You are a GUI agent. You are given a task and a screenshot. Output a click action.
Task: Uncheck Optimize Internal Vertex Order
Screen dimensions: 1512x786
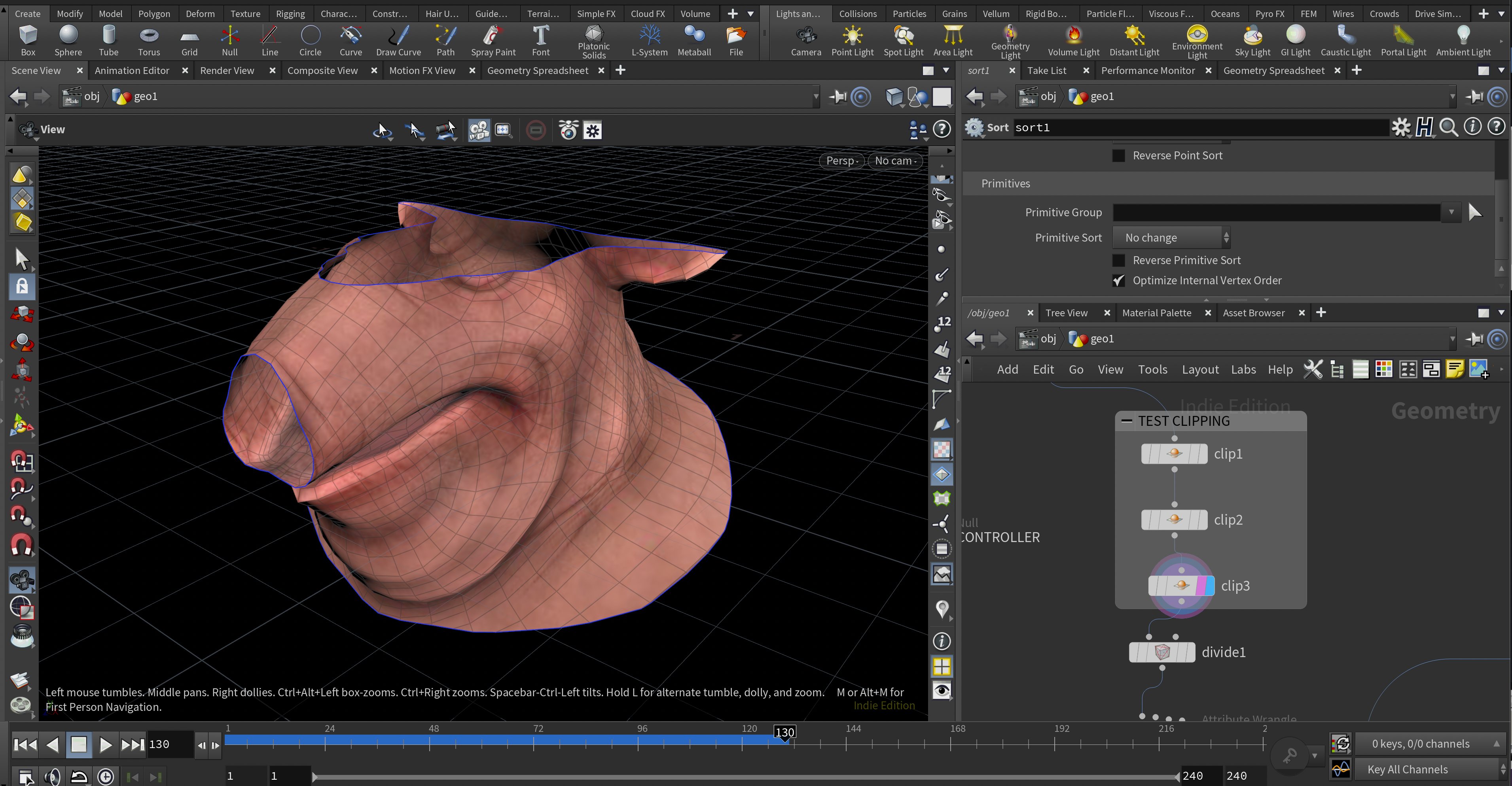[1119, 281]
